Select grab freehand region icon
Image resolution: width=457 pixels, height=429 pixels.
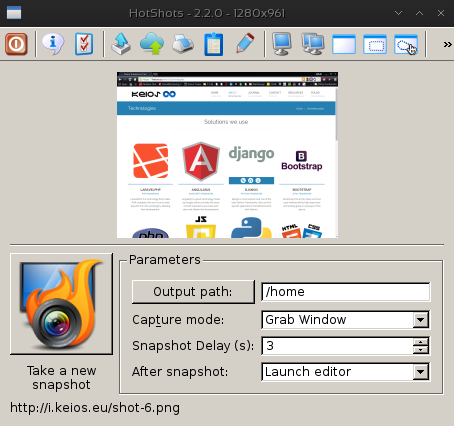coord(406,44)
